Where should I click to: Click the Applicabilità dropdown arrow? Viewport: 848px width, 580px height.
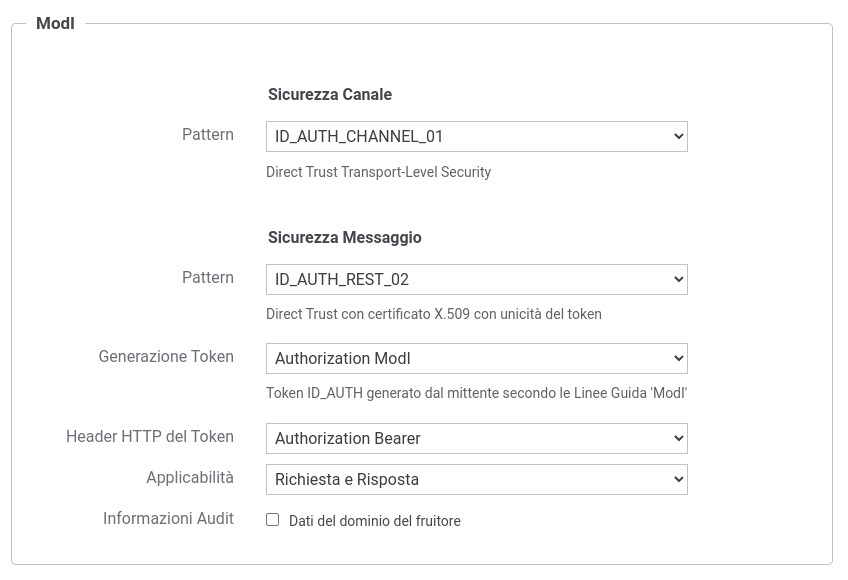[679, 480]
